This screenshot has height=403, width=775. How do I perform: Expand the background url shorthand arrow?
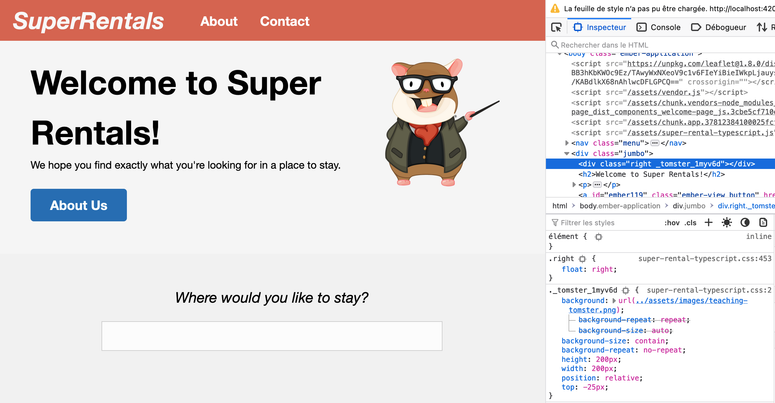(612, 300)
